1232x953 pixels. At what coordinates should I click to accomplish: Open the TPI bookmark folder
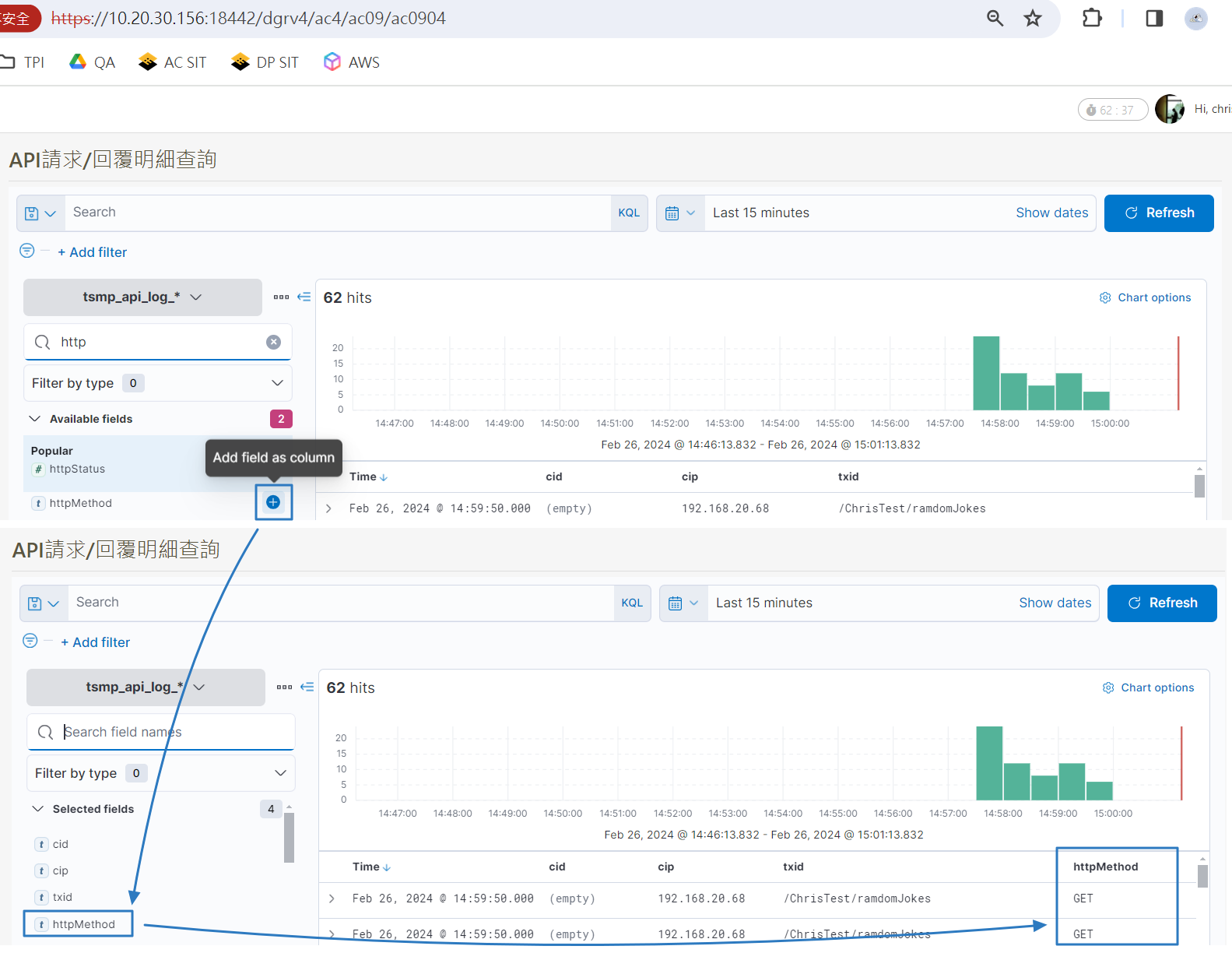[x=23, y=62]
